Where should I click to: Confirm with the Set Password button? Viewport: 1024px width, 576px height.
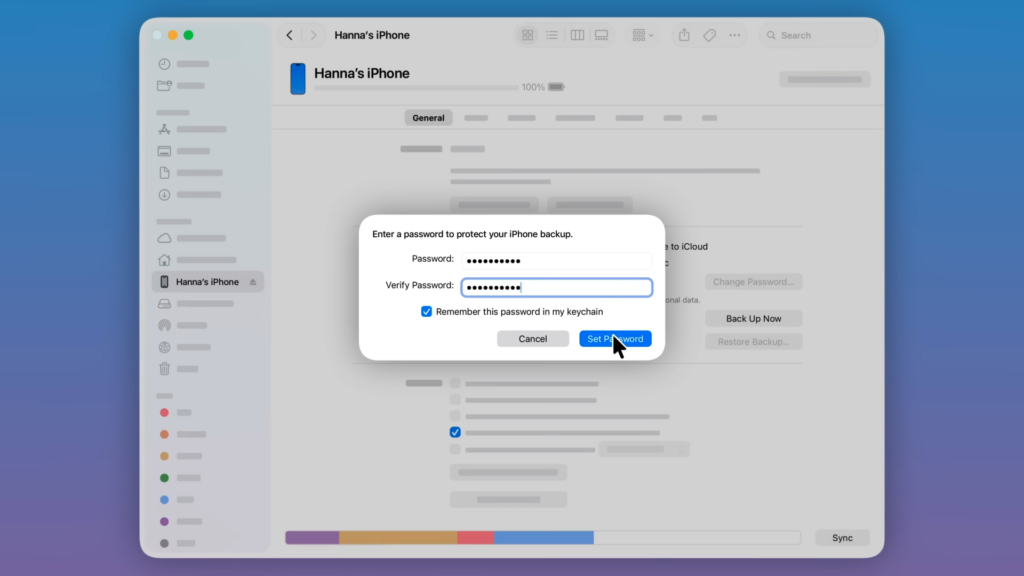(615, 338)
